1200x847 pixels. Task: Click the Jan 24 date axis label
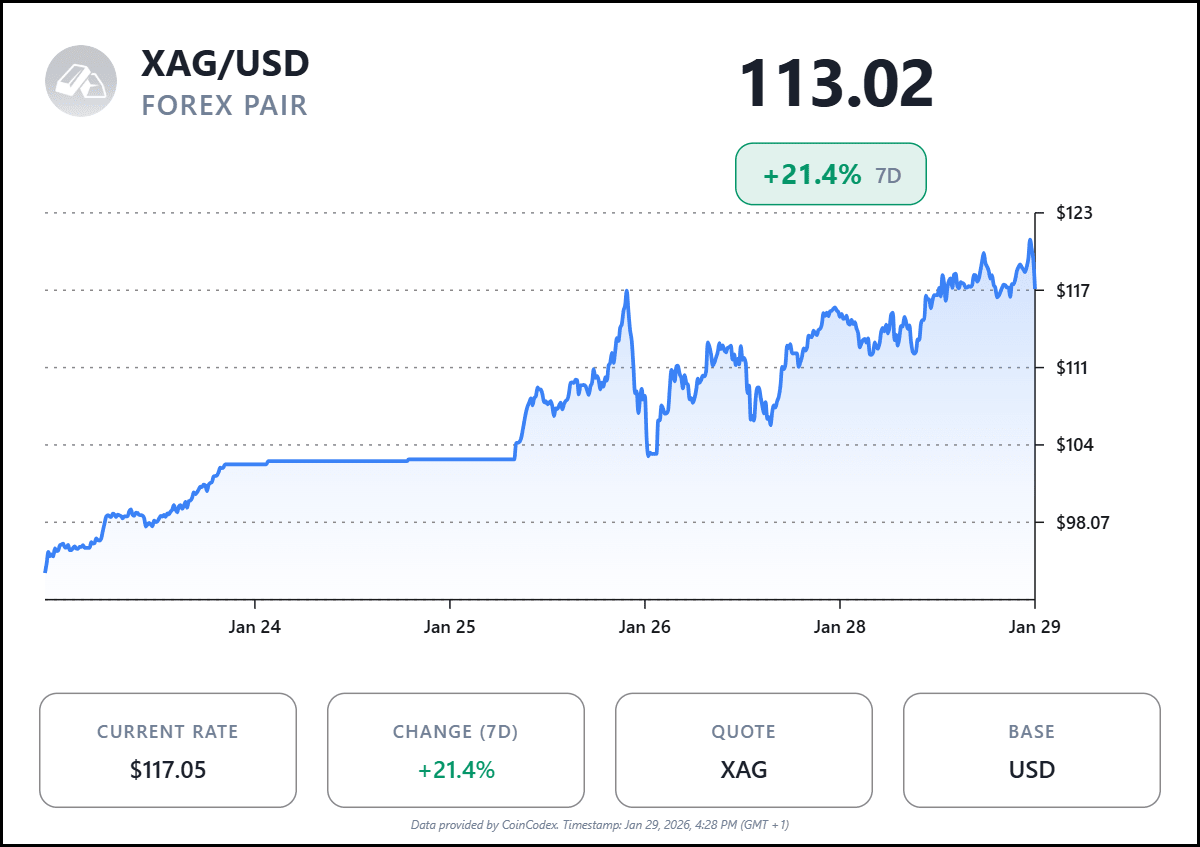pos(255,627)
